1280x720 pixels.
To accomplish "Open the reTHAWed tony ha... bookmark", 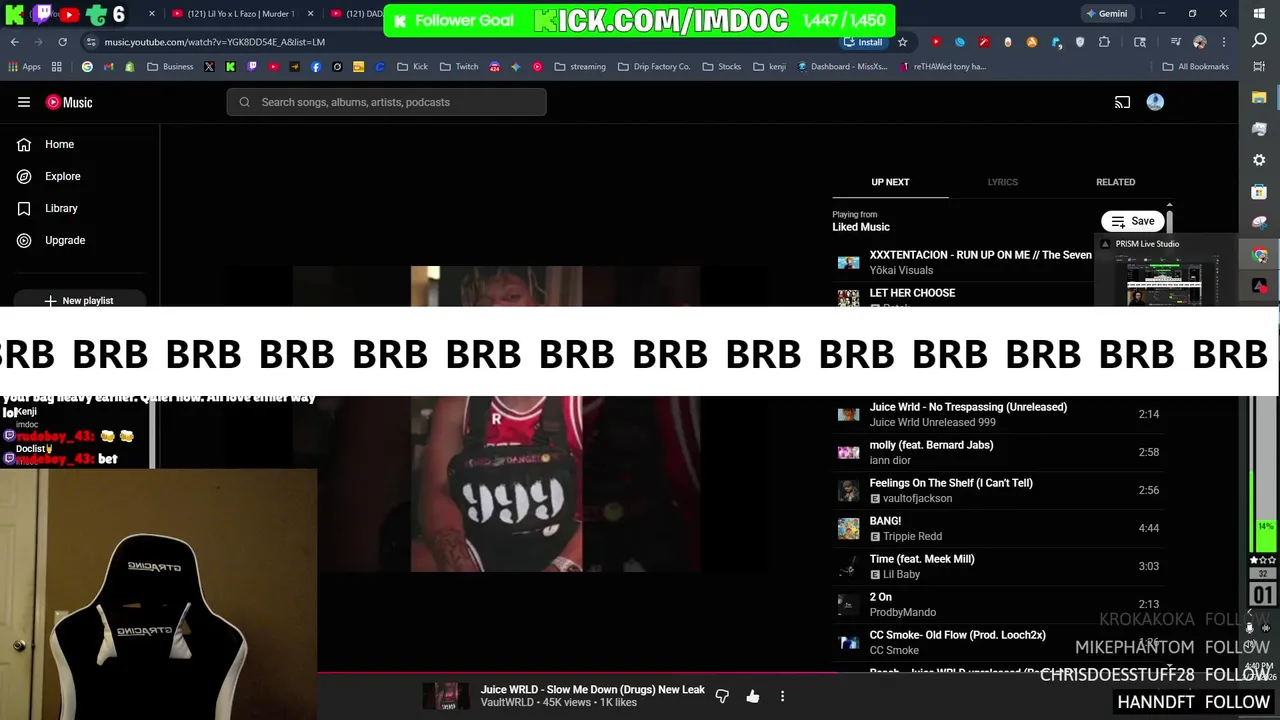I will coord(943,67).
